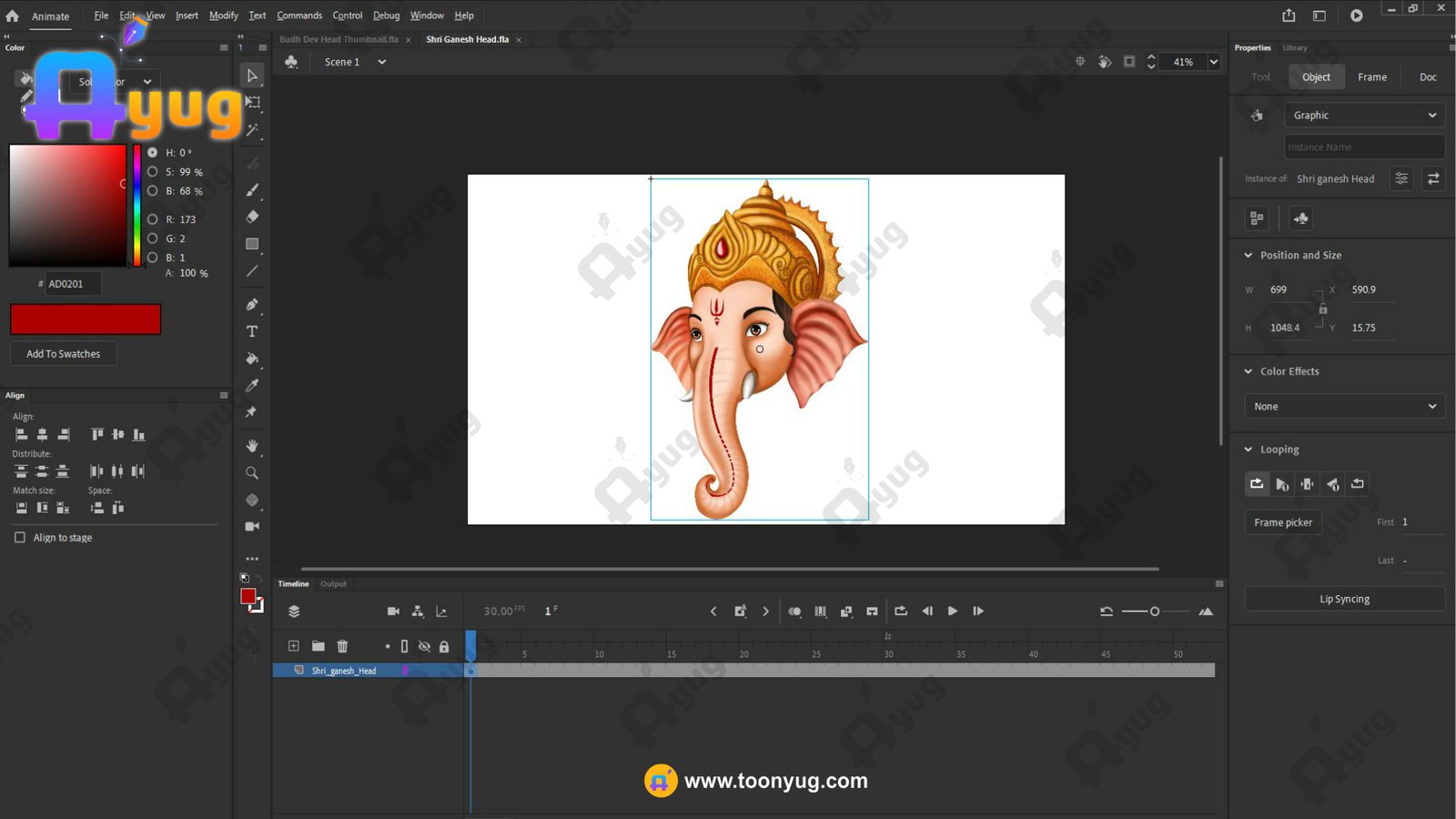Click the red color preview swatch
Viewport: 1456px width, 819px height.
coord(86,319)
